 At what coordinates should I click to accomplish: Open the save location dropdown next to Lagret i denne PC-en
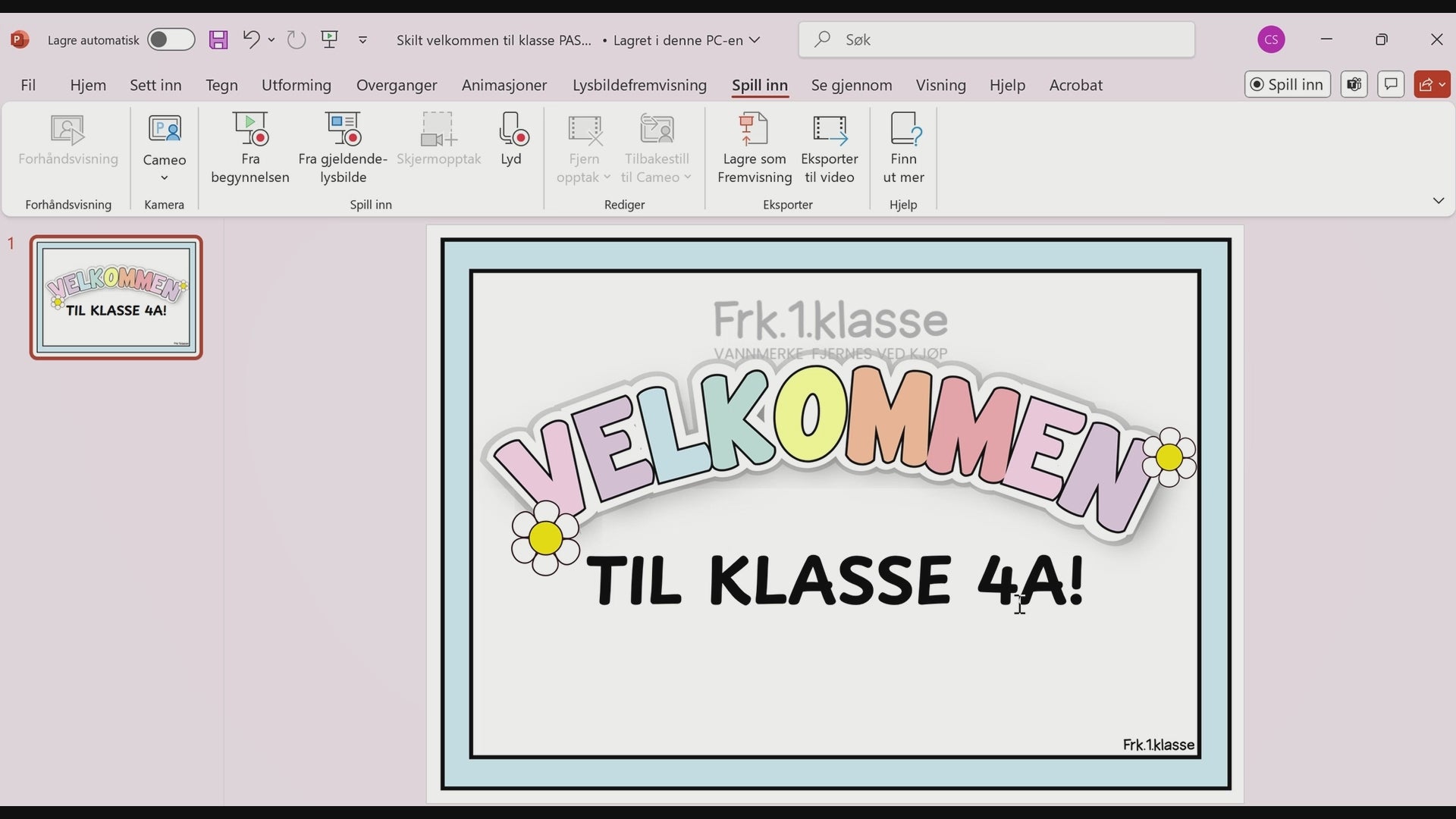click(x=755, y=39)
